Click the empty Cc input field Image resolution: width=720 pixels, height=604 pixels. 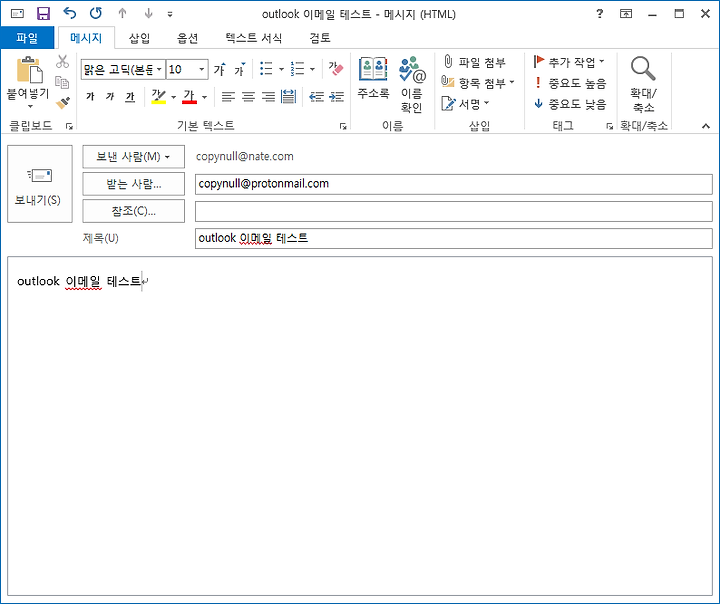(454, 211)
